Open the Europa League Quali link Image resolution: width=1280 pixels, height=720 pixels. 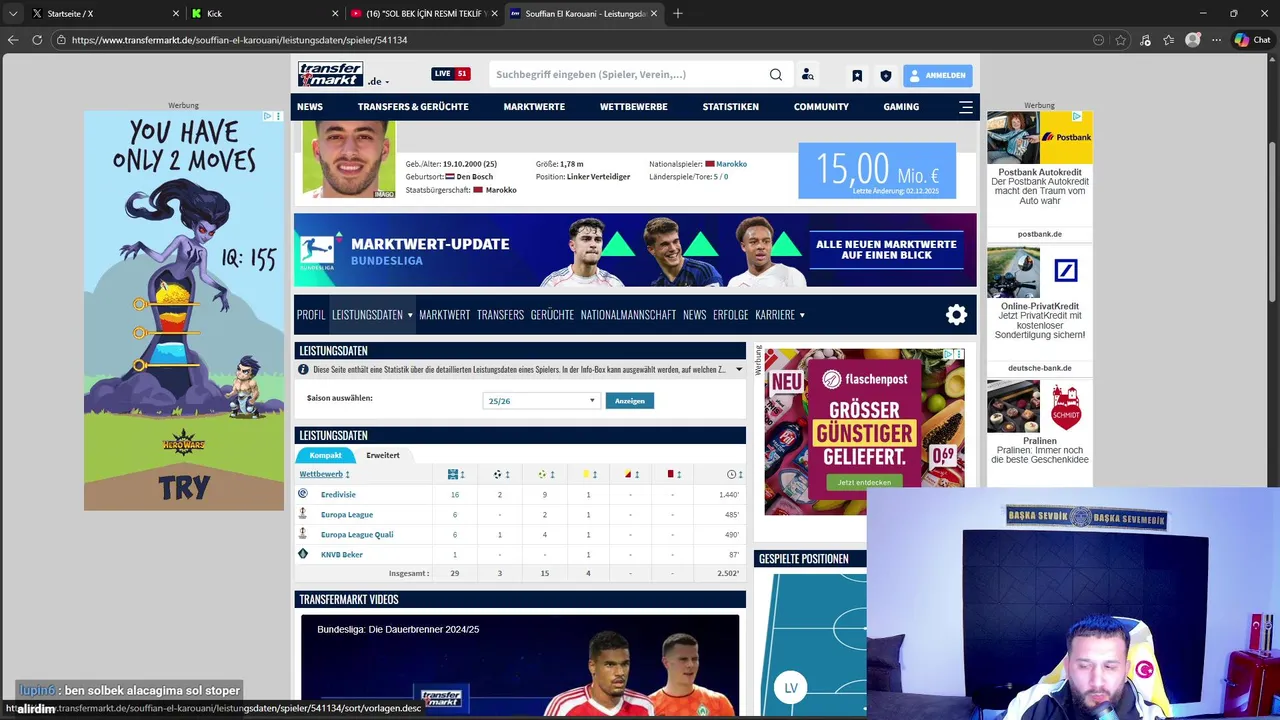click(x=357, y=535)
